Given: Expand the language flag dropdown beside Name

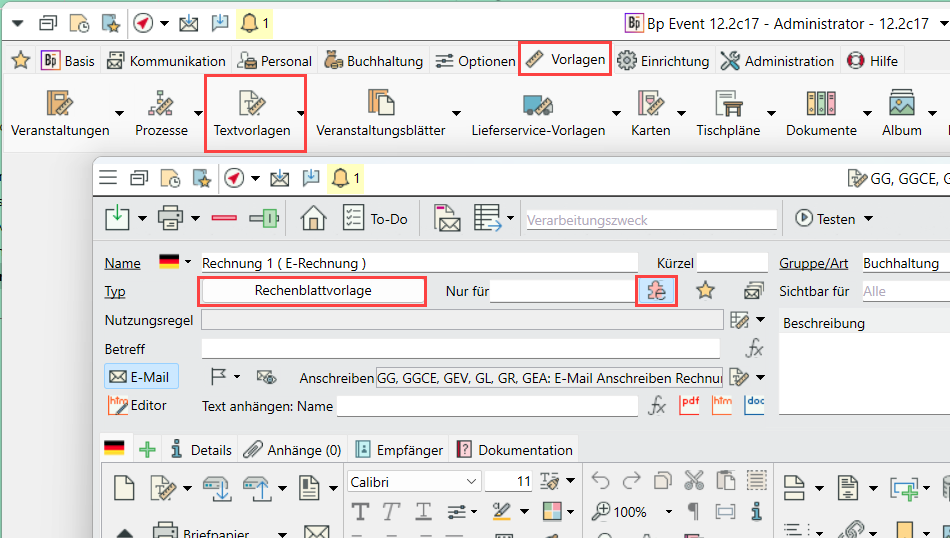Looking at the screenshot, I should [187, 262].
